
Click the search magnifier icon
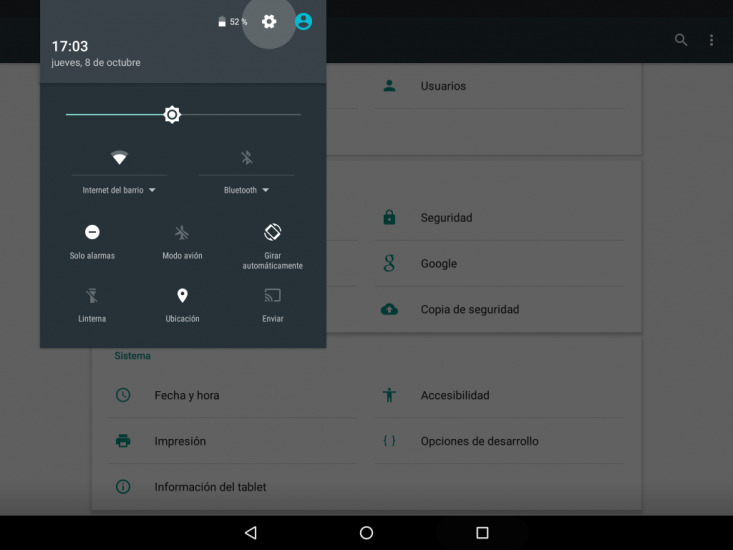click(x=681, y=40)
